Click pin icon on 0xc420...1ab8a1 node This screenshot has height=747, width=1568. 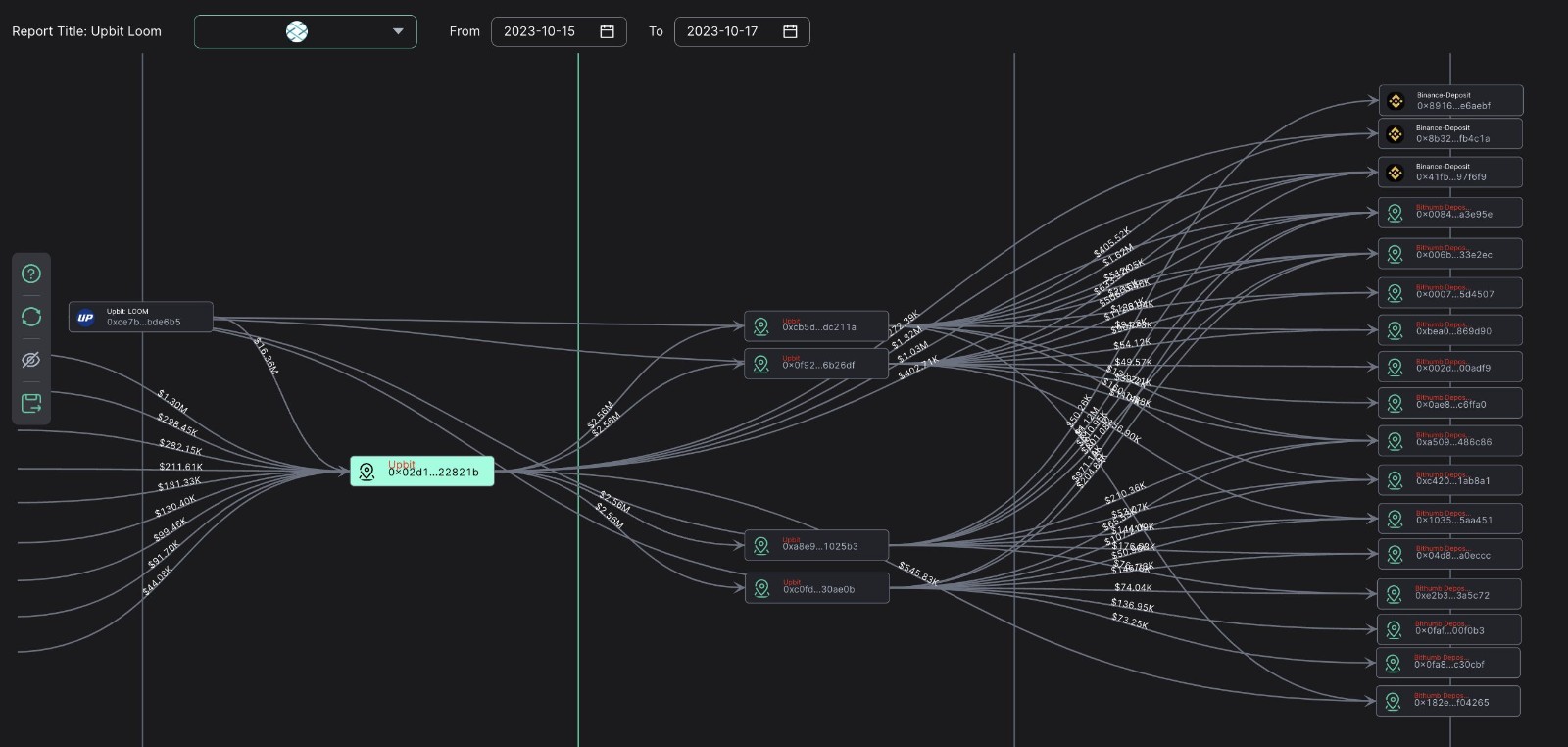1395,479
